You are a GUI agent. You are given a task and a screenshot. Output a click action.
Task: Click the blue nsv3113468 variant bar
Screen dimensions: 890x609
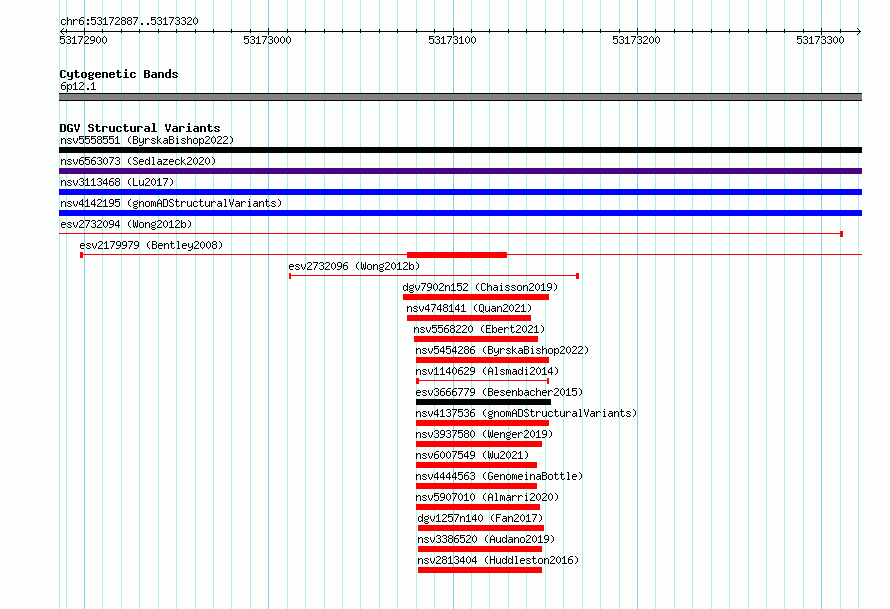coord(460,192)
